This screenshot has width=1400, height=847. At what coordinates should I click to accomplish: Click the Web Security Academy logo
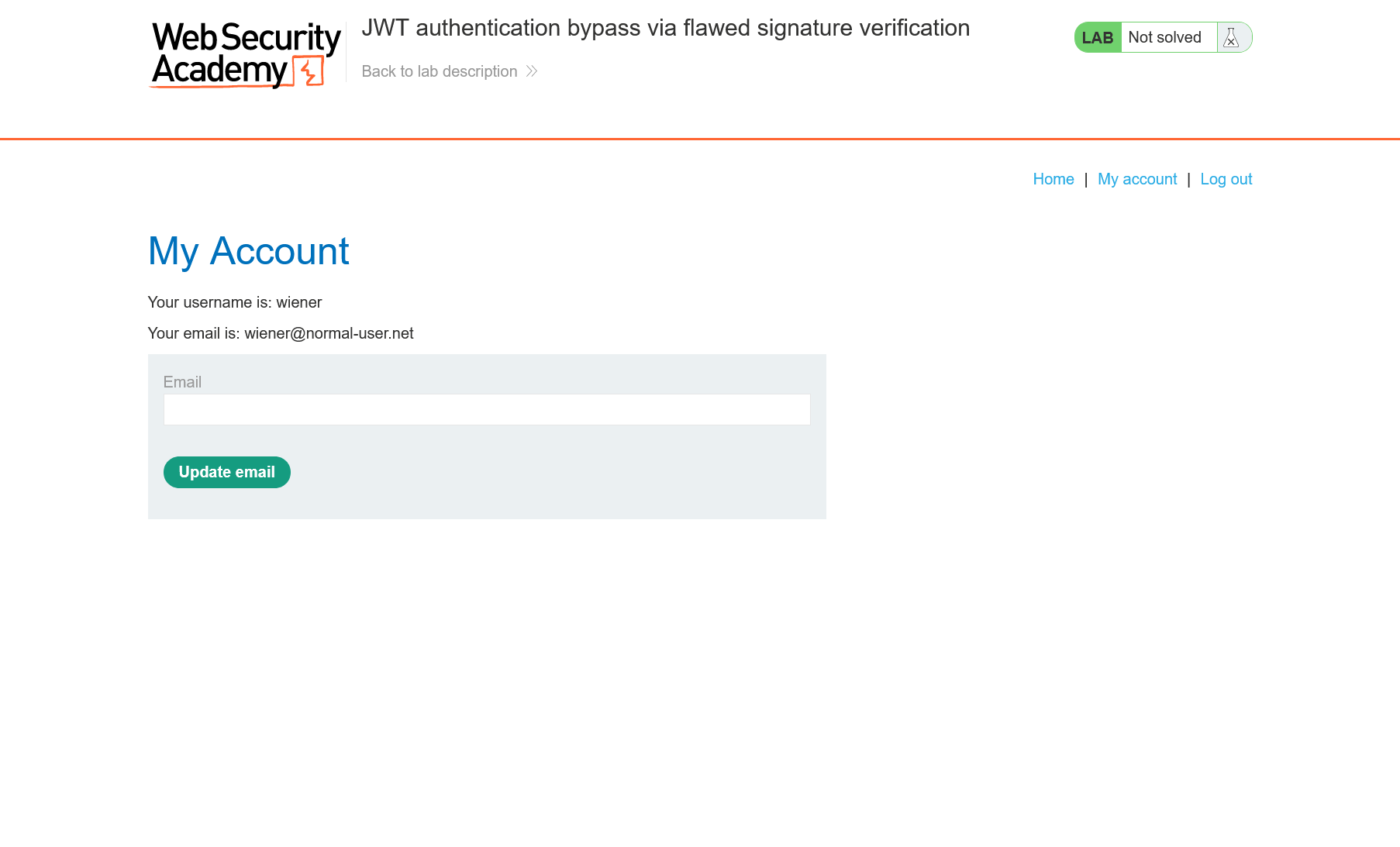[x=246, y=55]
